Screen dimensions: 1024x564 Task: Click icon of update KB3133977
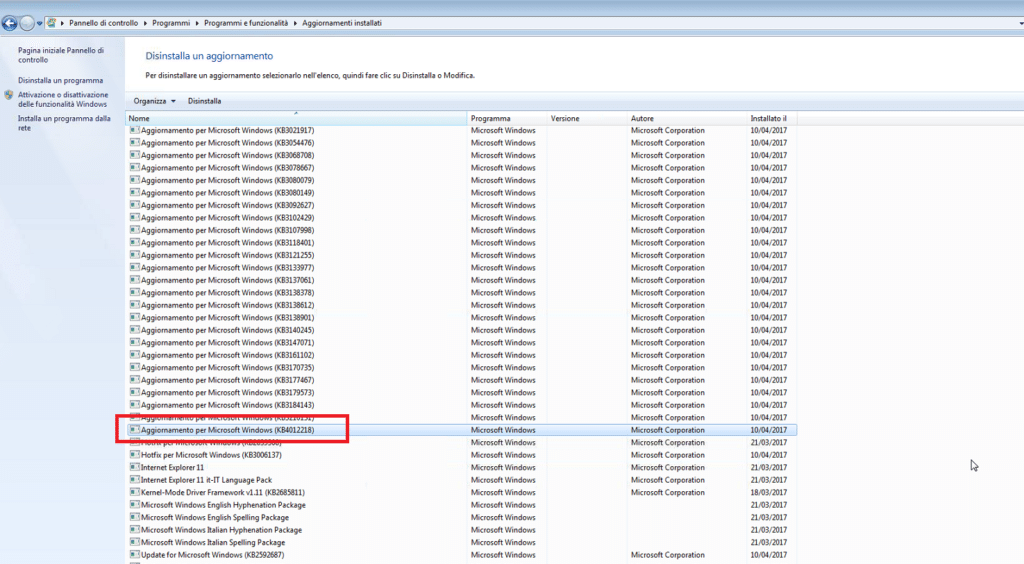pyautogui.click(x=135, y=267)
